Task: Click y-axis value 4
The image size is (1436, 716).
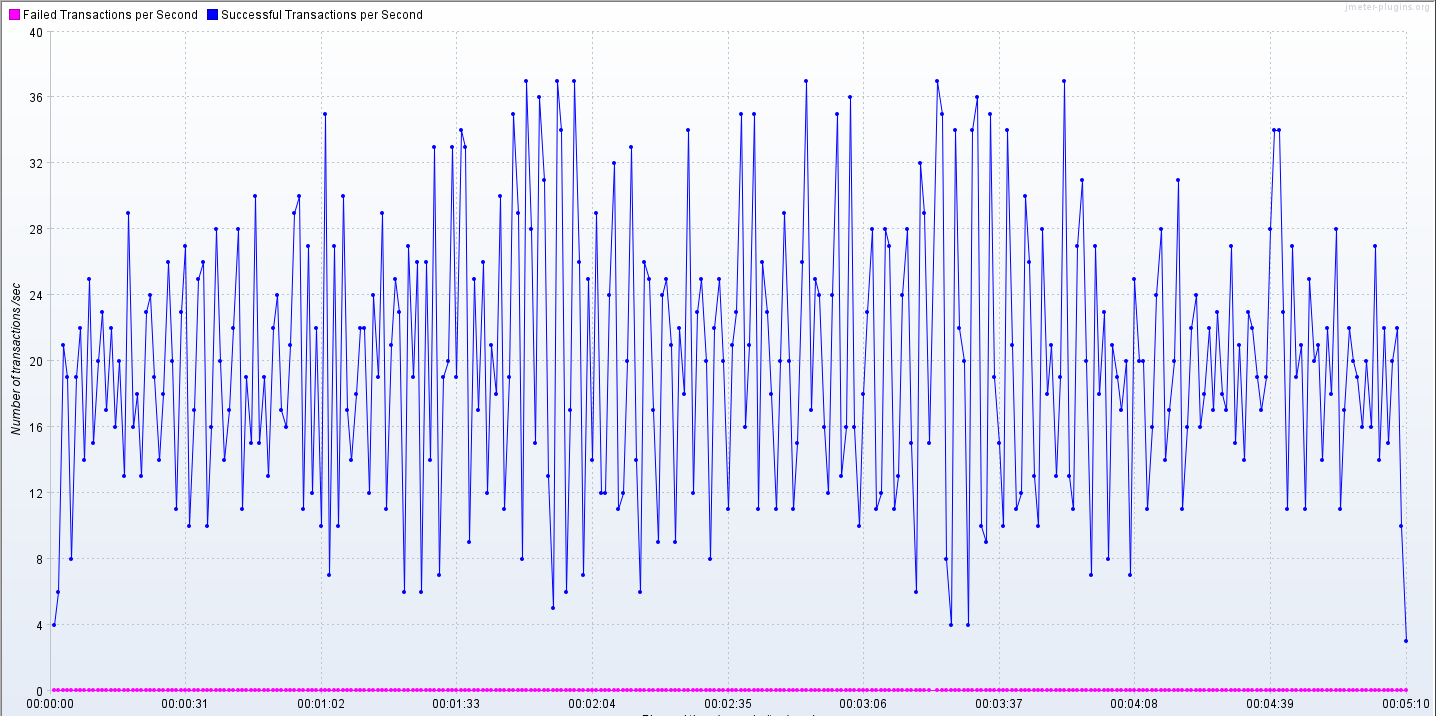Action: tap(40, 626)
